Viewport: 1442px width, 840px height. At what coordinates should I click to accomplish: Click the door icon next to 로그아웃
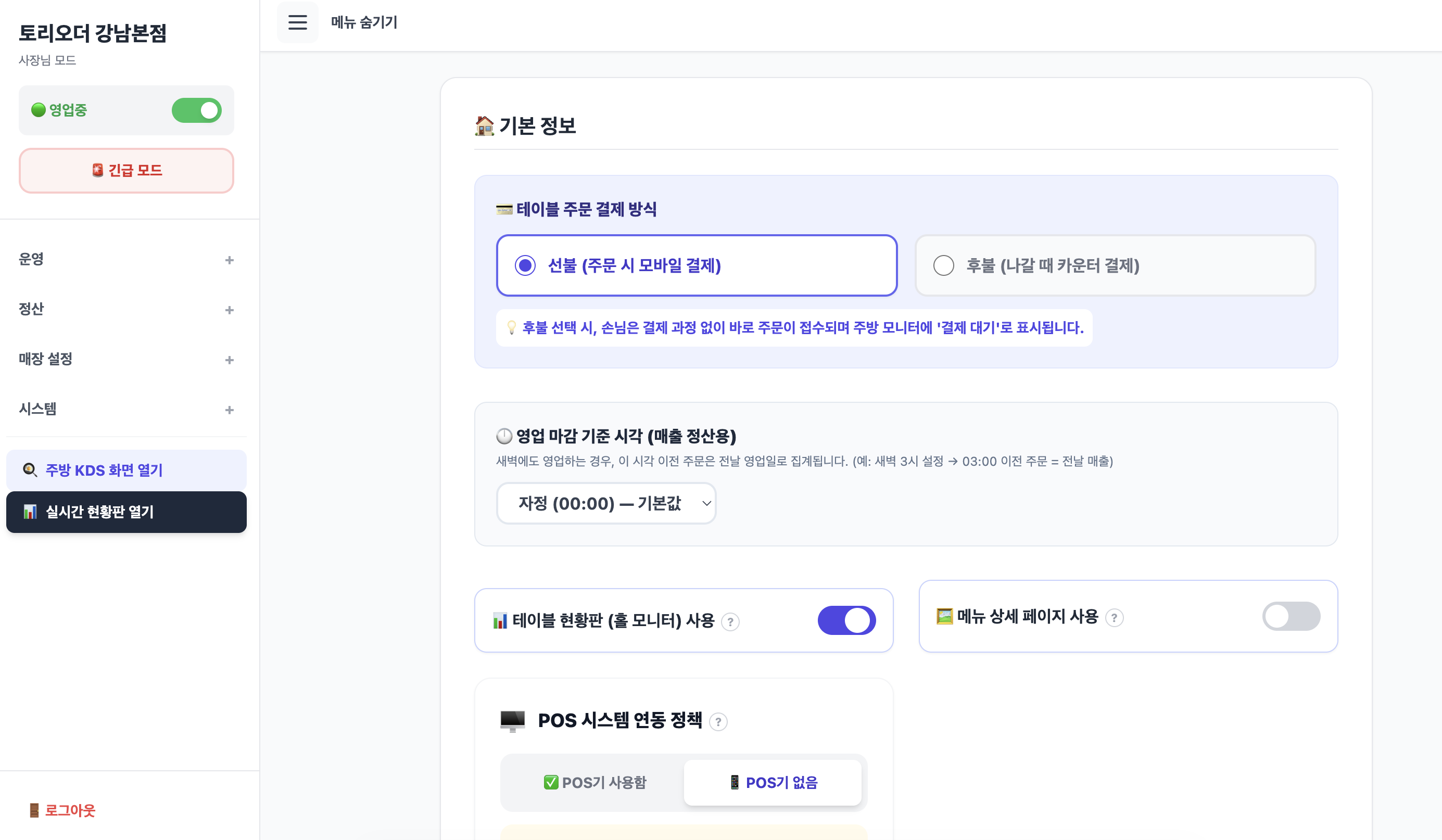pyautogui.click(x=34, y=810)
